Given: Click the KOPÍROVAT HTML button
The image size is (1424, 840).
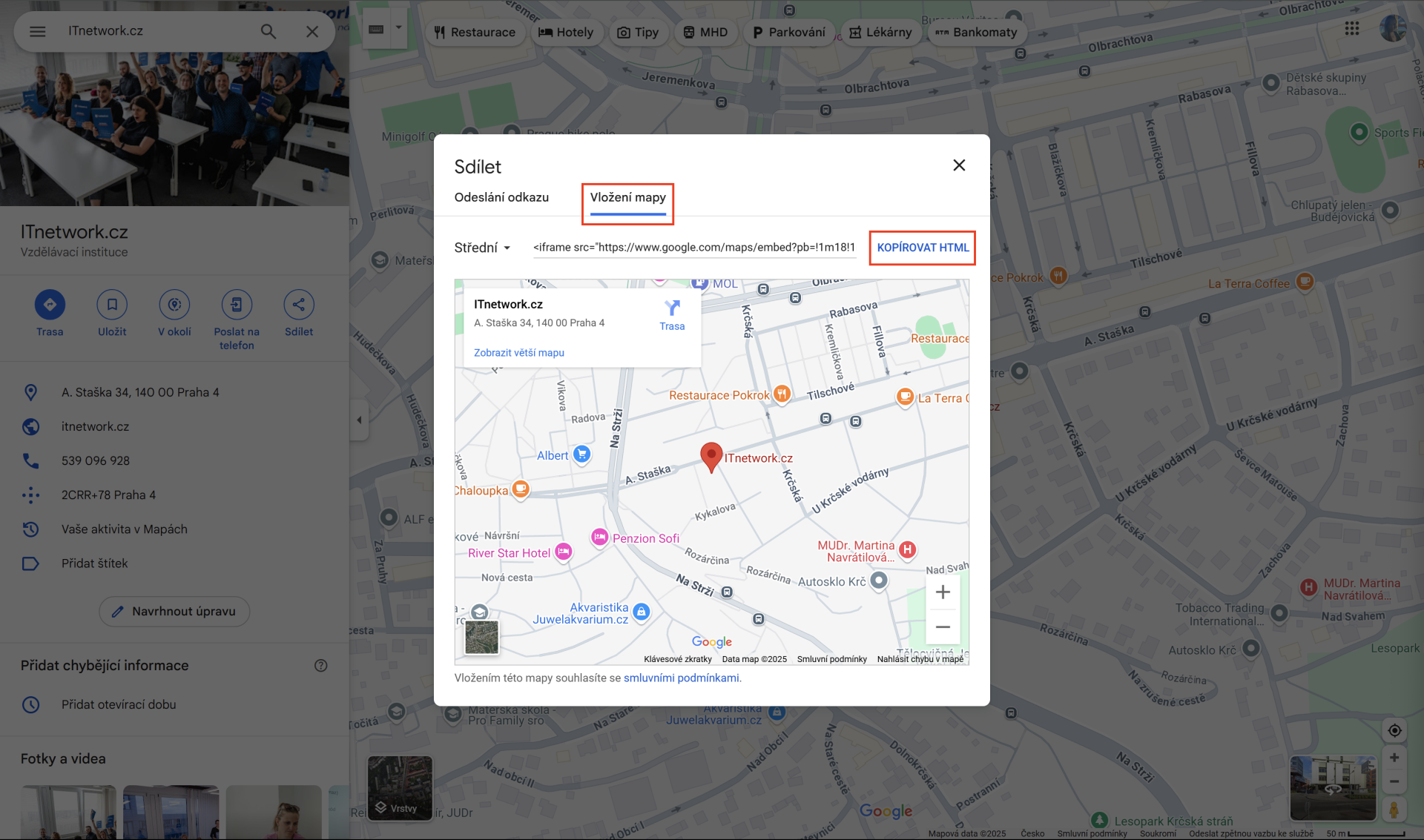Looking at the screenshot, I should click(922, 248).
